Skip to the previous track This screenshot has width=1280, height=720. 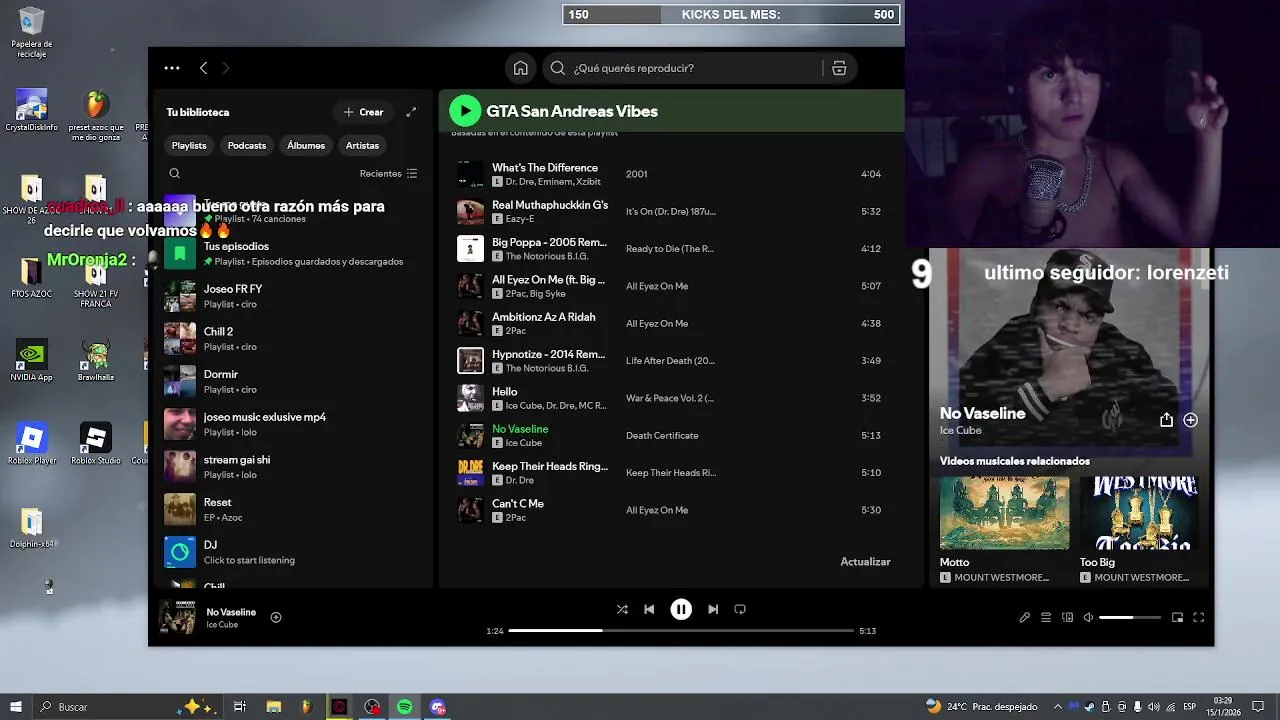tap(649, 609)
